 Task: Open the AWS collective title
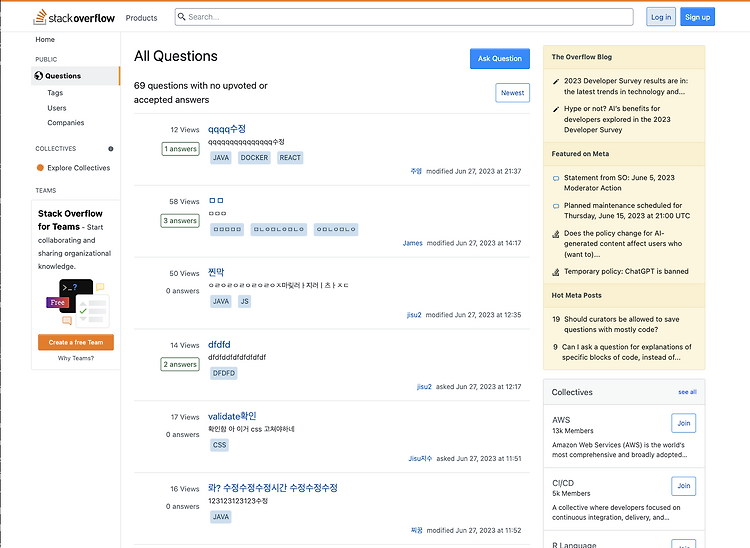(x=561, y=420)
